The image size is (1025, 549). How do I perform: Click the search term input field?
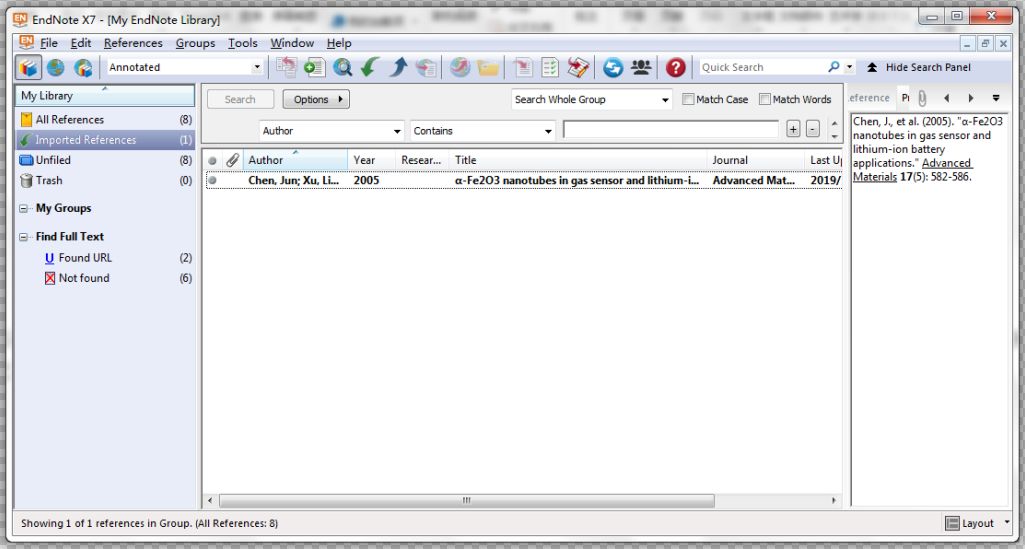671,130
